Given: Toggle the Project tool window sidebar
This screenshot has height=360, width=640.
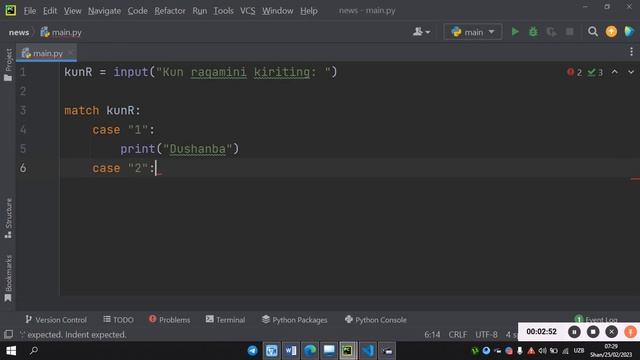Looking at the screenshot, I should pyautogui.click(x=8, y=64).
